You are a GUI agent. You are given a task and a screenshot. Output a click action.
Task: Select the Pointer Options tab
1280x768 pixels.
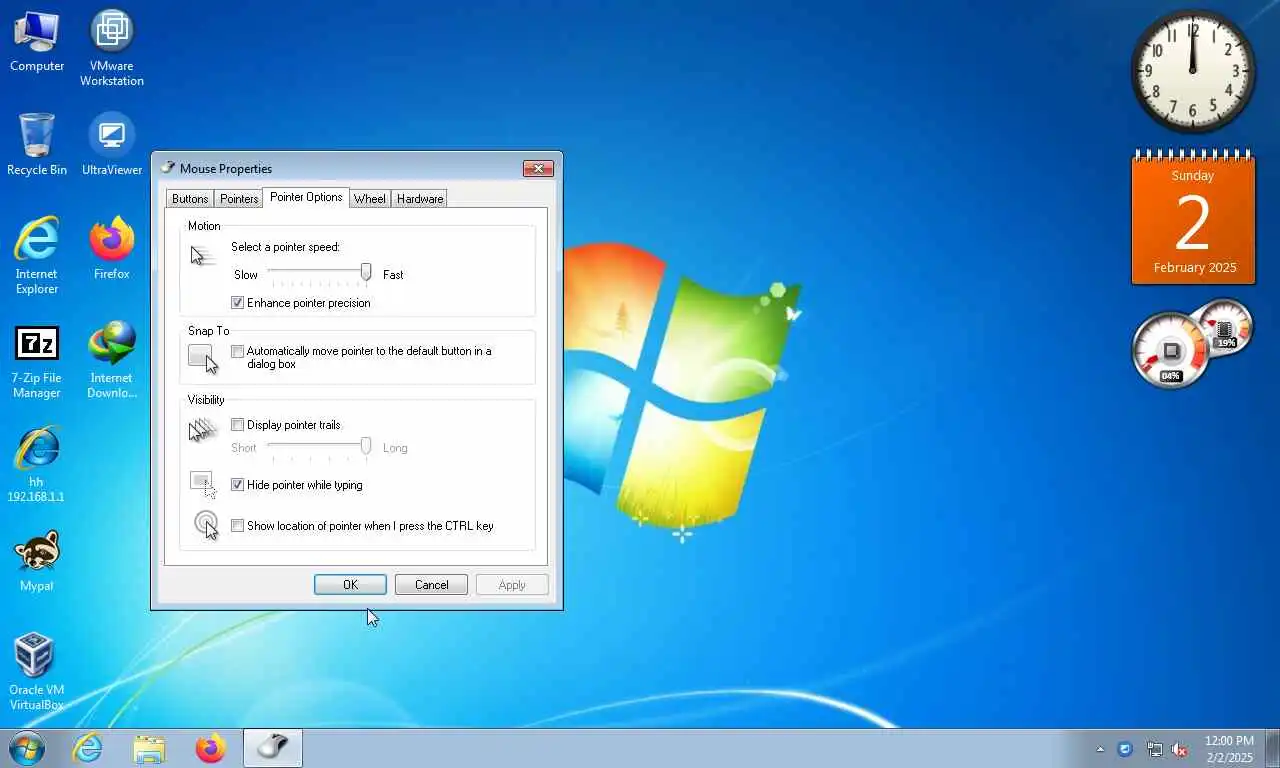pyautogui.click(x=306, y=197)
